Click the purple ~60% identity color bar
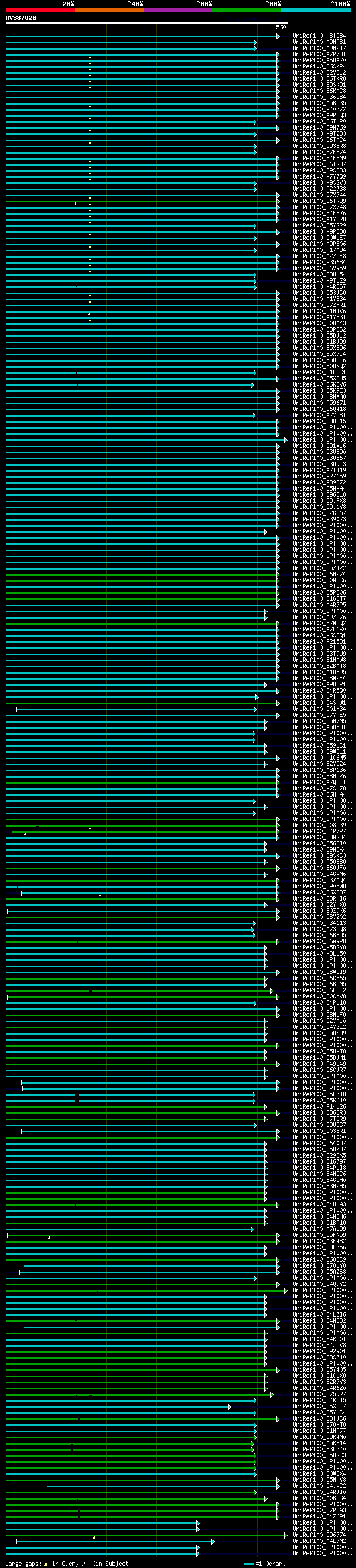This screenshot has height=1568, width=356. point(179,11)
